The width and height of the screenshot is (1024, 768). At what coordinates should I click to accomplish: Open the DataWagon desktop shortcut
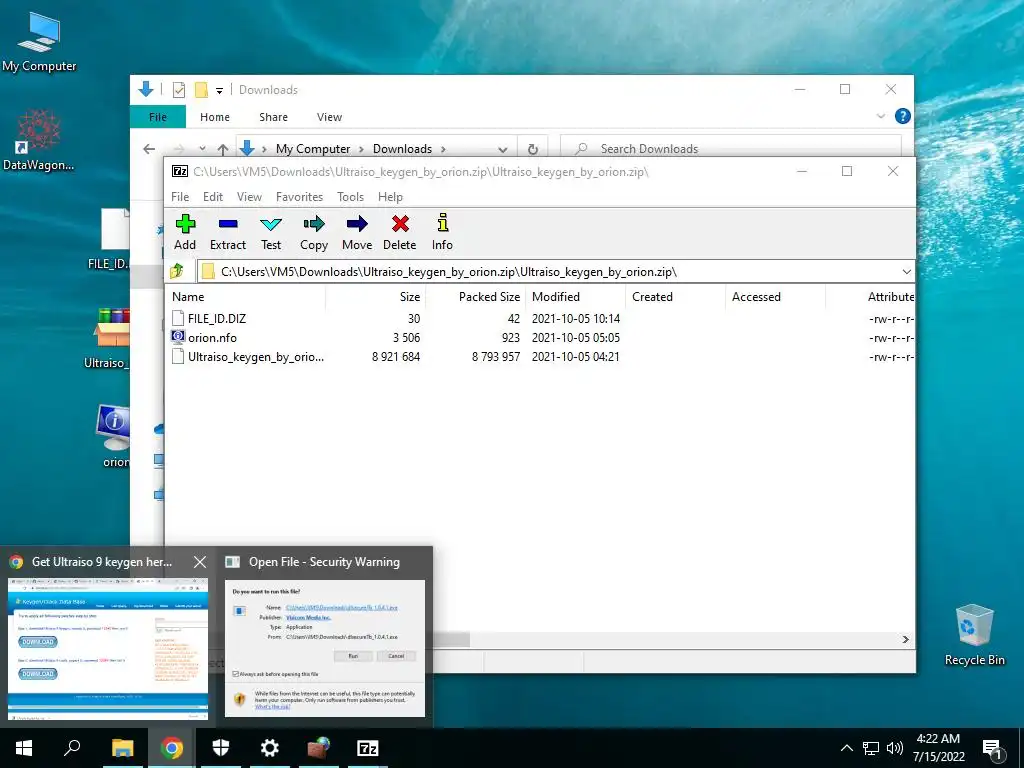pyautogui.click(x=39, y=140)
